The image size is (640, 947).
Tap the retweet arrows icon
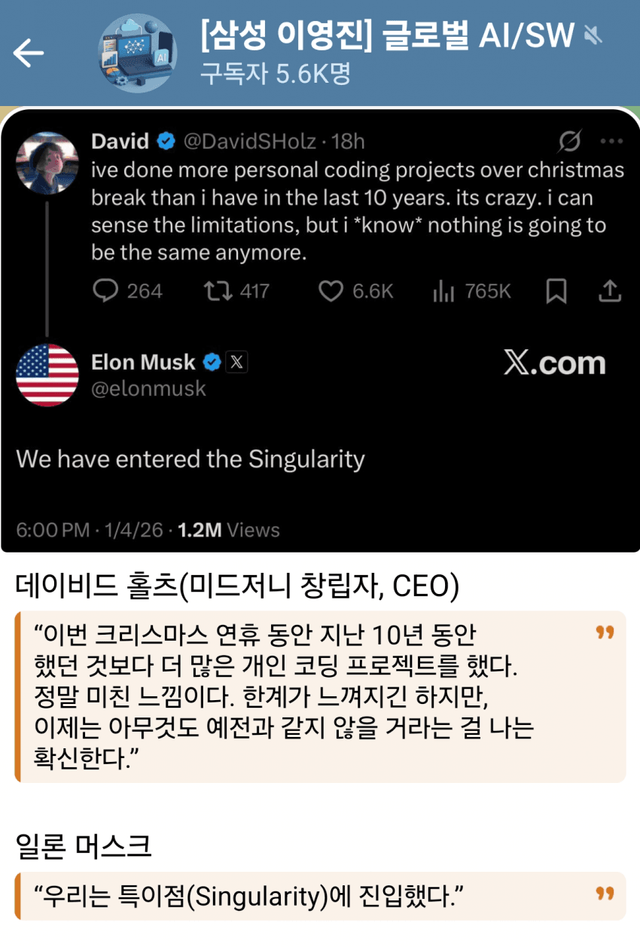tap(217, 291)
